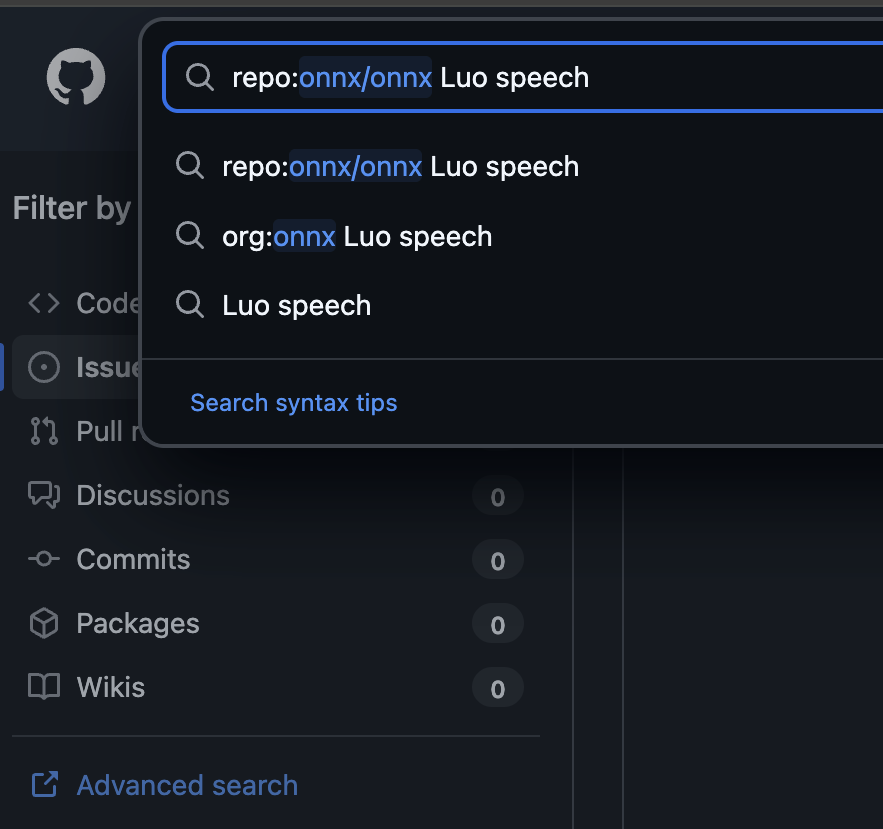Click magnifier icon inside the search field

click(200, 78)
